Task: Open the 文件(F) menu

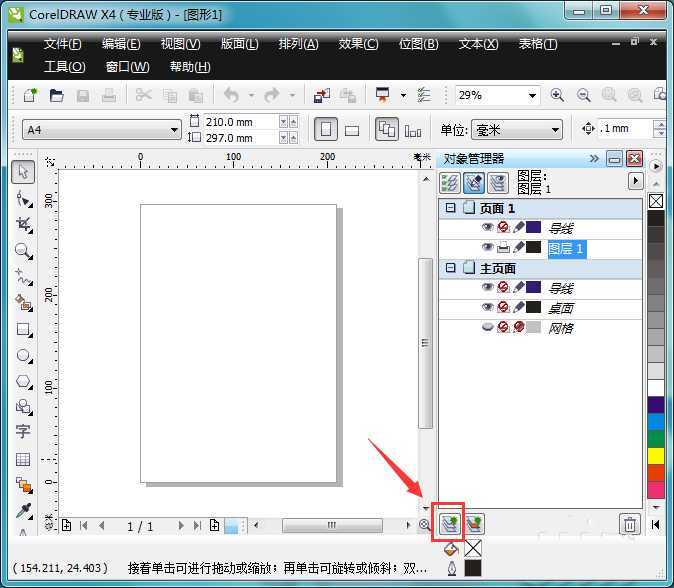Action: click(62, 44)
